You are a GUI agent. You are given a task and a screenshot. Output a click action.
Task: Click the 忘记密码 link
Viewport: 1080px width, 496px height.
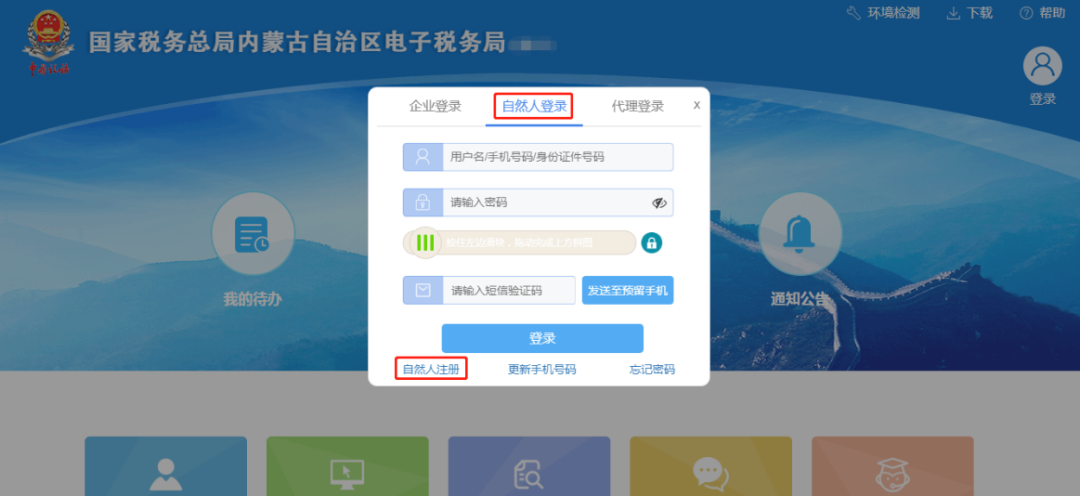pyautogui.click(x=652, y=369)
